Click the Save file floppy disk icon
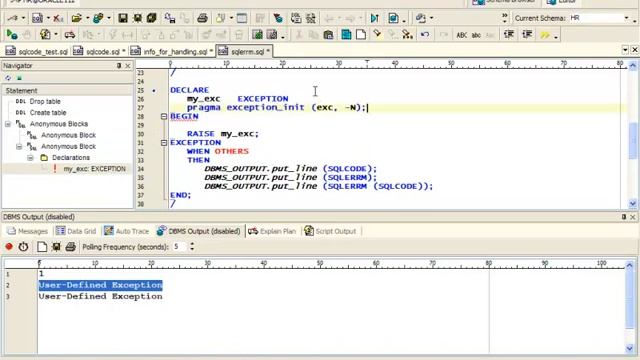Screen dimensions: 640x360 pos(123,18)
